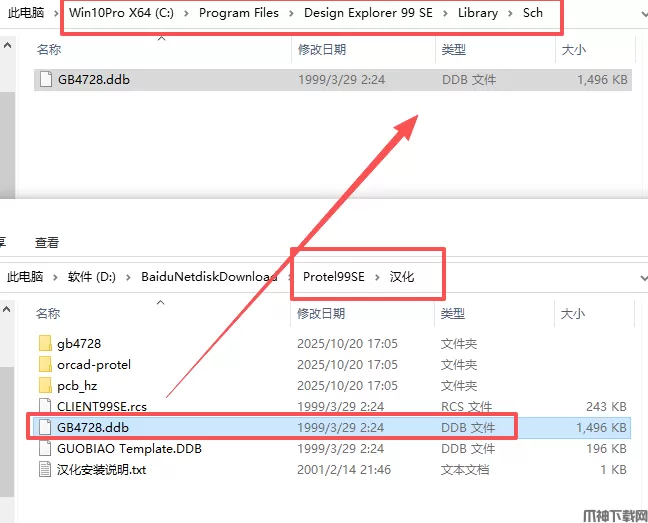Go to Win10Pro X64 (C:) breadcrumb
The height and width of the screenshot is (523, 648).
122,13
